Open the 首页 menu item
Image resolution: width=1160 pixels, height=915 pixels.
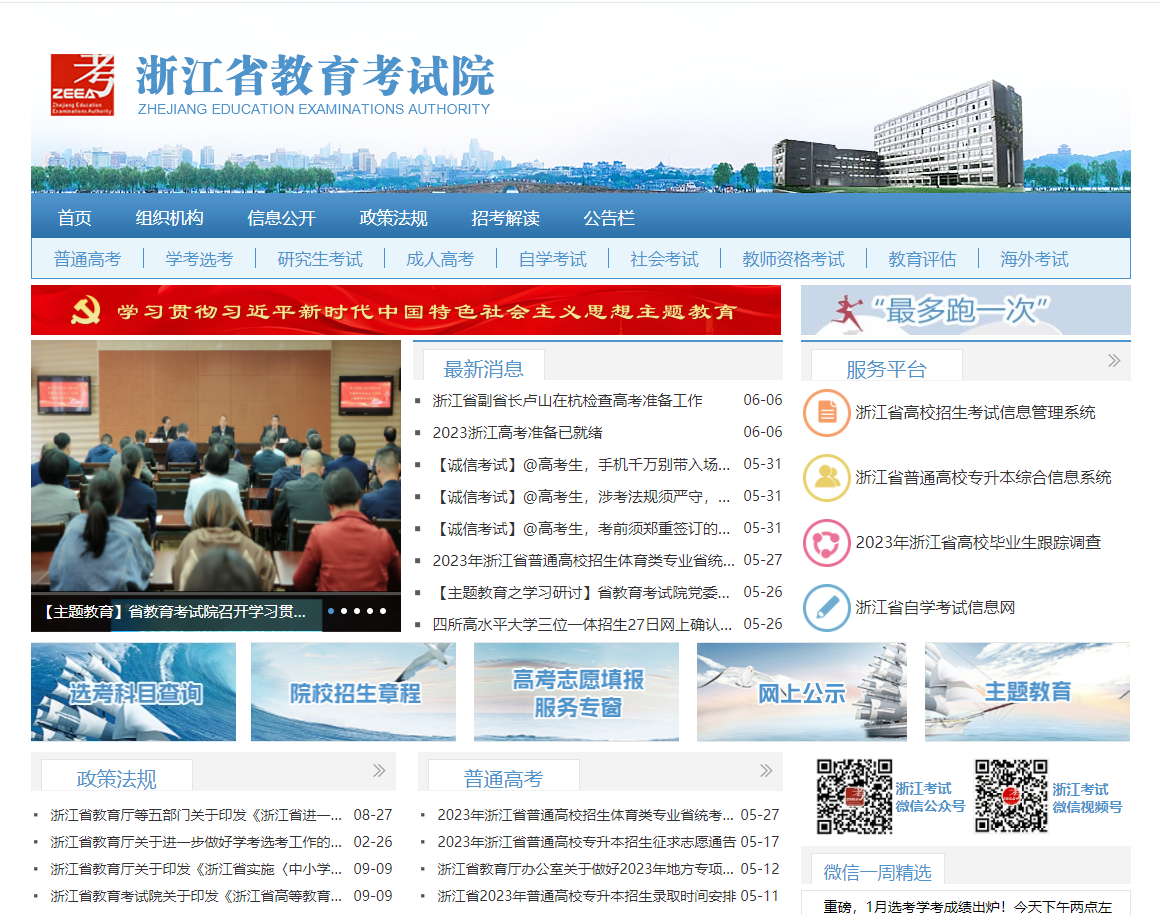point(75,217)
